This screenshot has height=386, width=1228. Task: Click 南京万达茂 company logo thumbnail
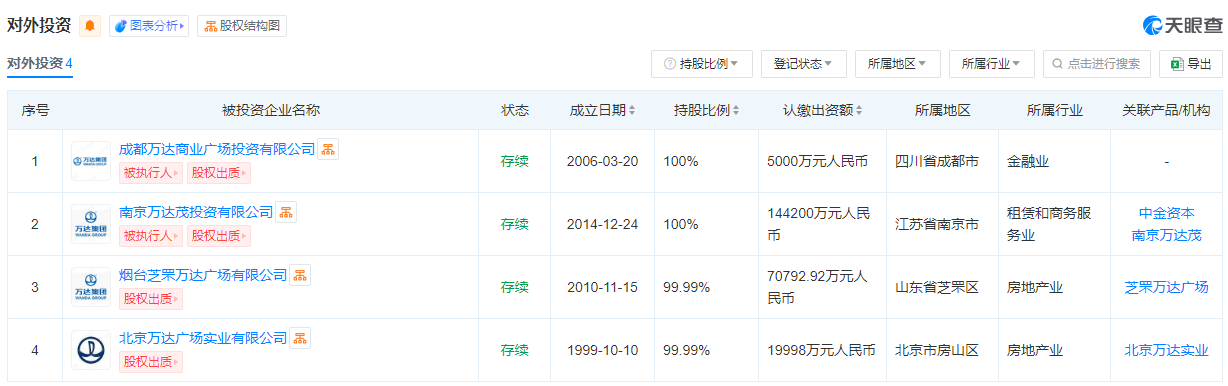(x=91, y=224)
